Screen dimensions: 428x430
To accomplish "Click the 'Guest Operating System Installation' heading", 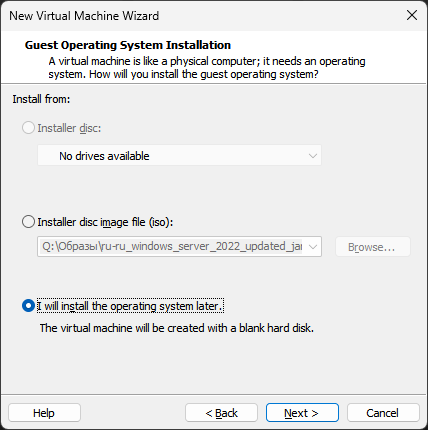I will coord(128,45).
